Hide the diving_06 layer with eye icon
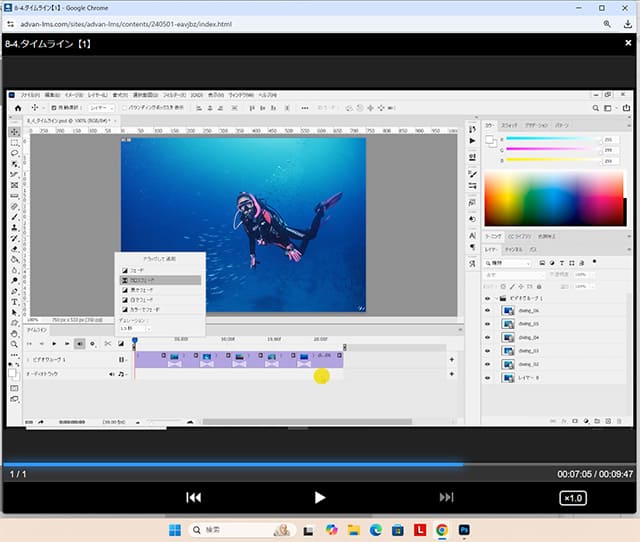This screenshot has width=640, height=542. [488, 311]
